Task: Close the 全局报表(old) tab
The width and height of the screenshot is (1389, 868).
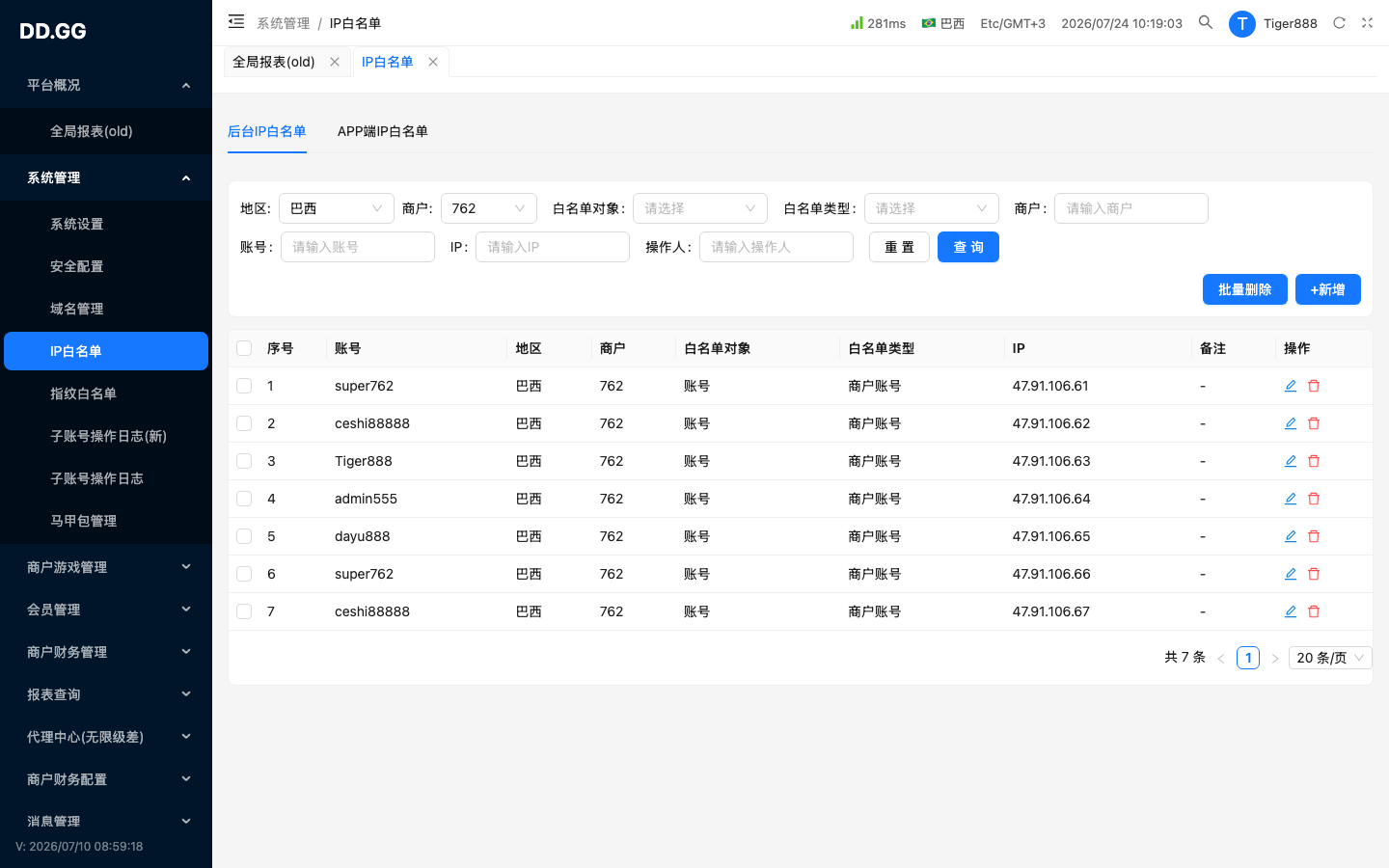Action: (x=335, y=62)
